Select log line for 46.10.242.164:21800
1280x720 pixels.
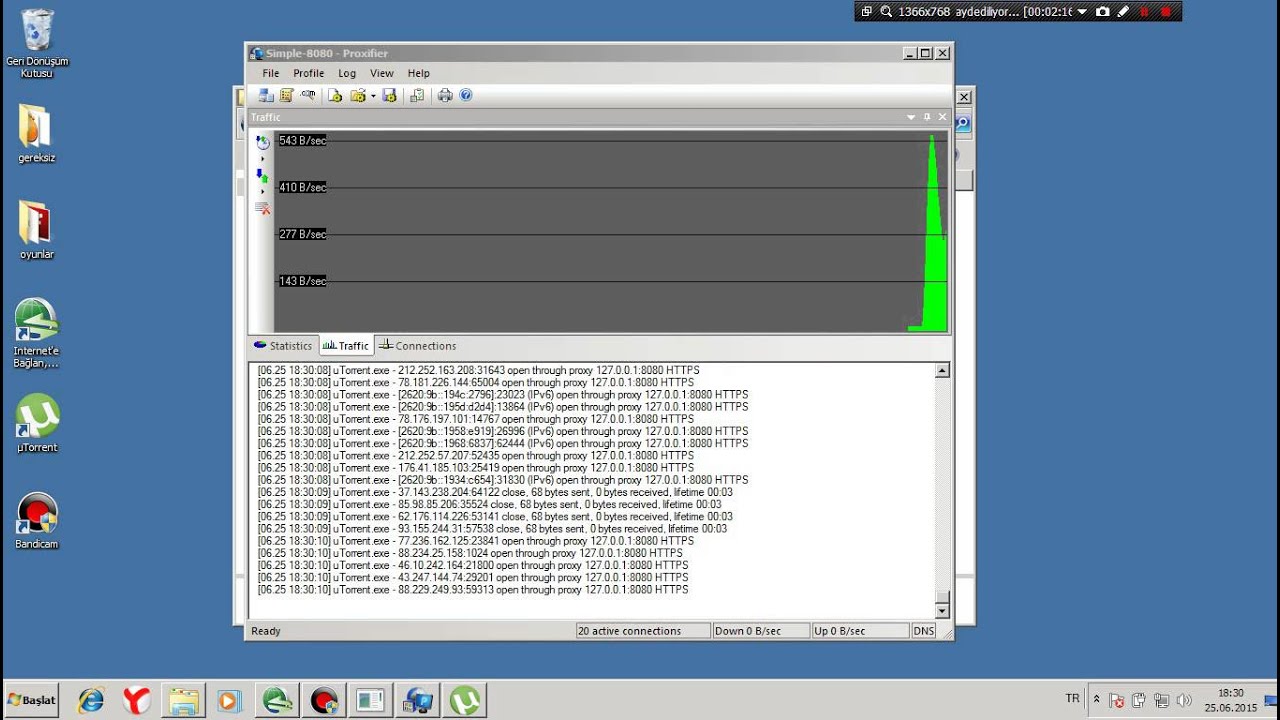pos(472,565)
